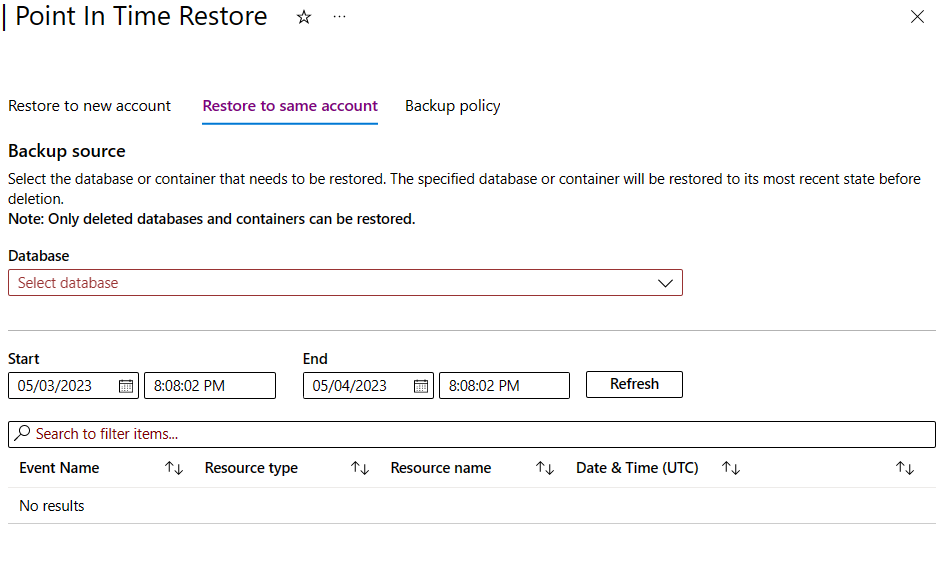Sort by Resource name column arrows

tap(545, 468)
